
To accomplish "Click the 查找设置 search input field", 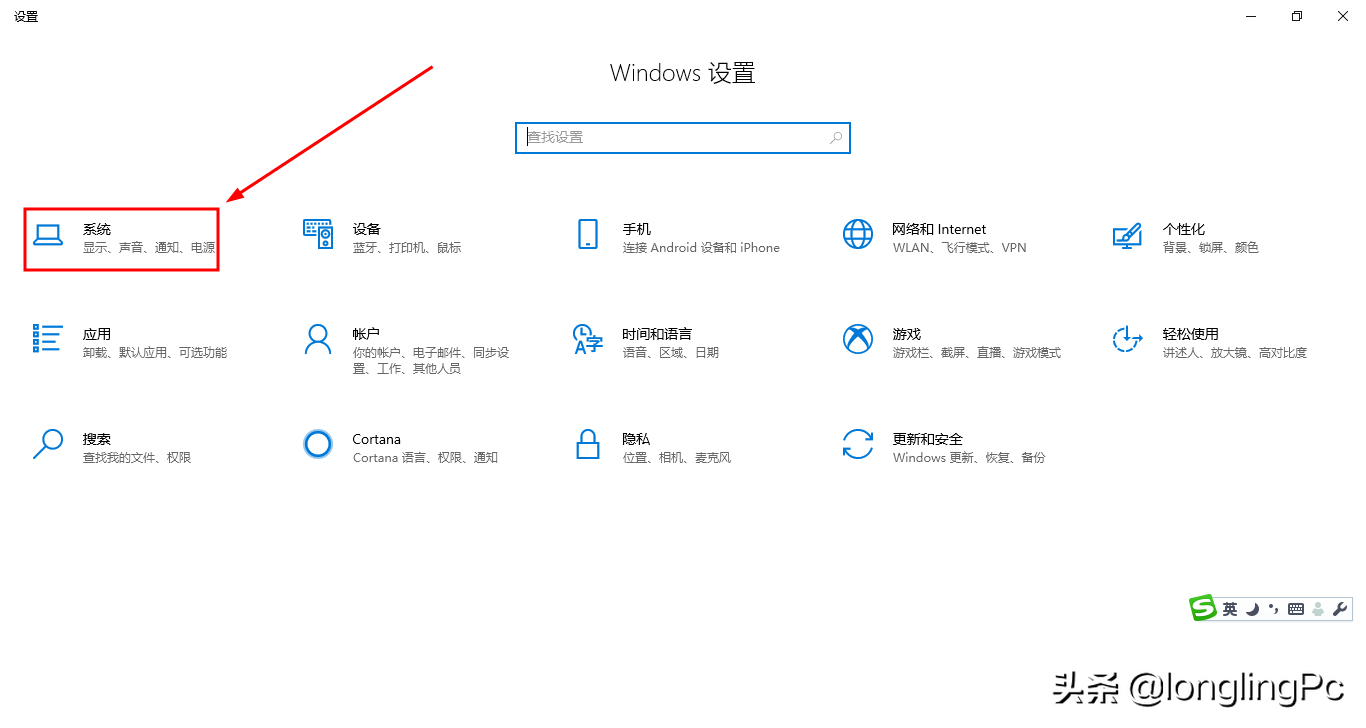I will (x=683, y=137).
